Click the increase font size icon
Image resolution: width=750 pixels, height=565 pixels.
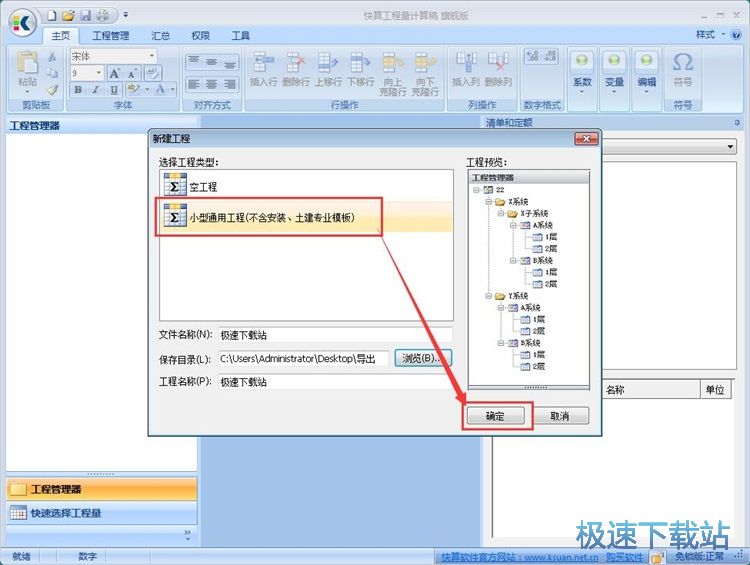pyautogui.click(x=114, y=73)
